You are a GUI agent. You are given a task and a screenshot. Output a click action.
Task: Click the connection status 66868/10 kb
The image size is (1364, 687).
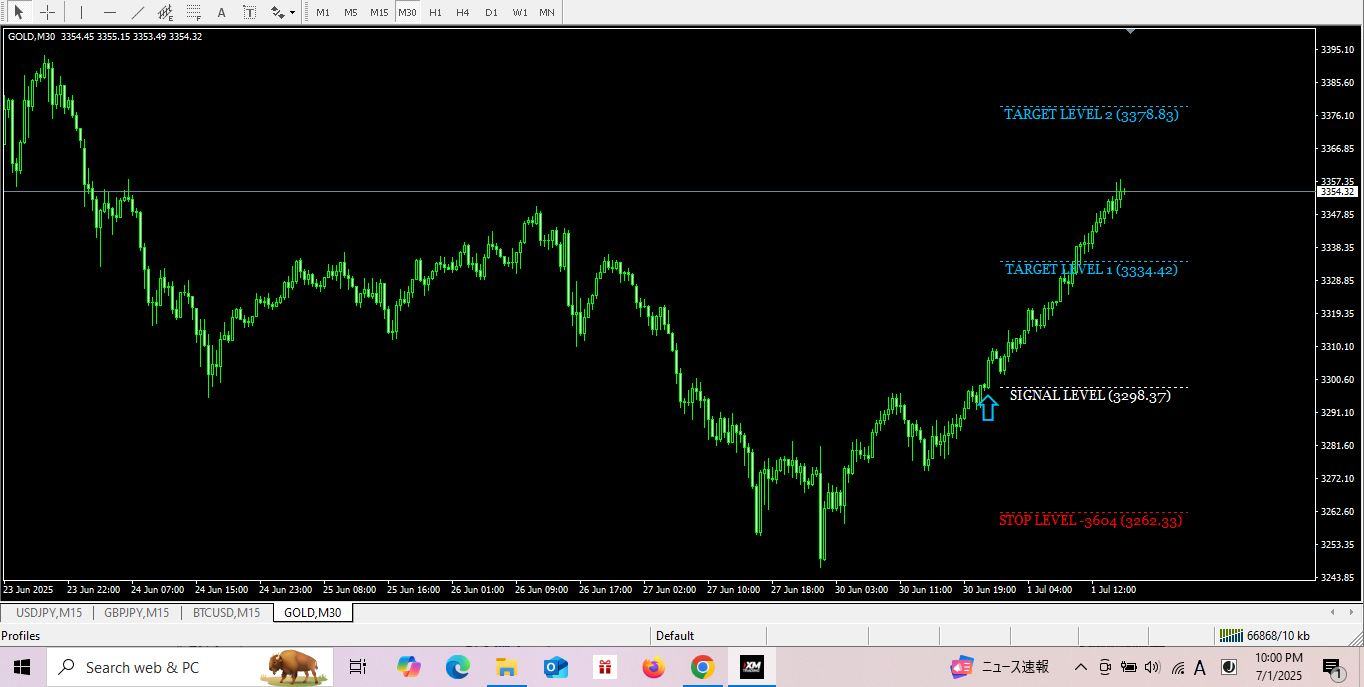[x=1265, y=636]
